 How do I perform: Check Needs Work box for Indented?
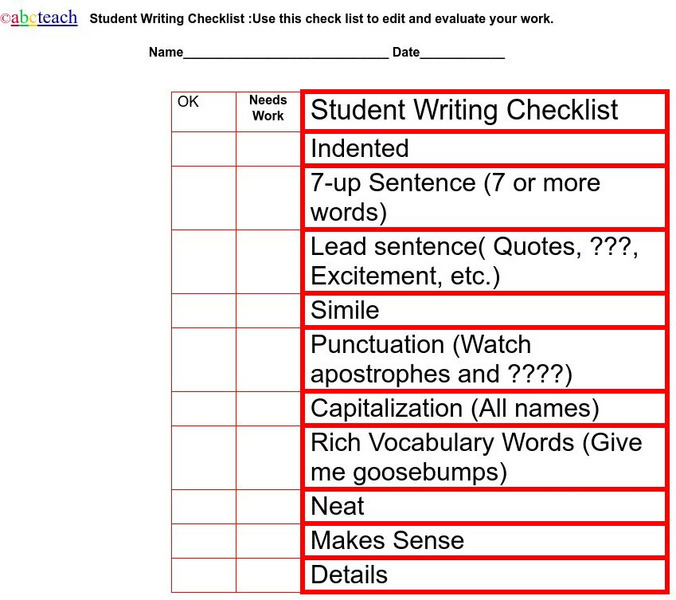tap(268, 149)
